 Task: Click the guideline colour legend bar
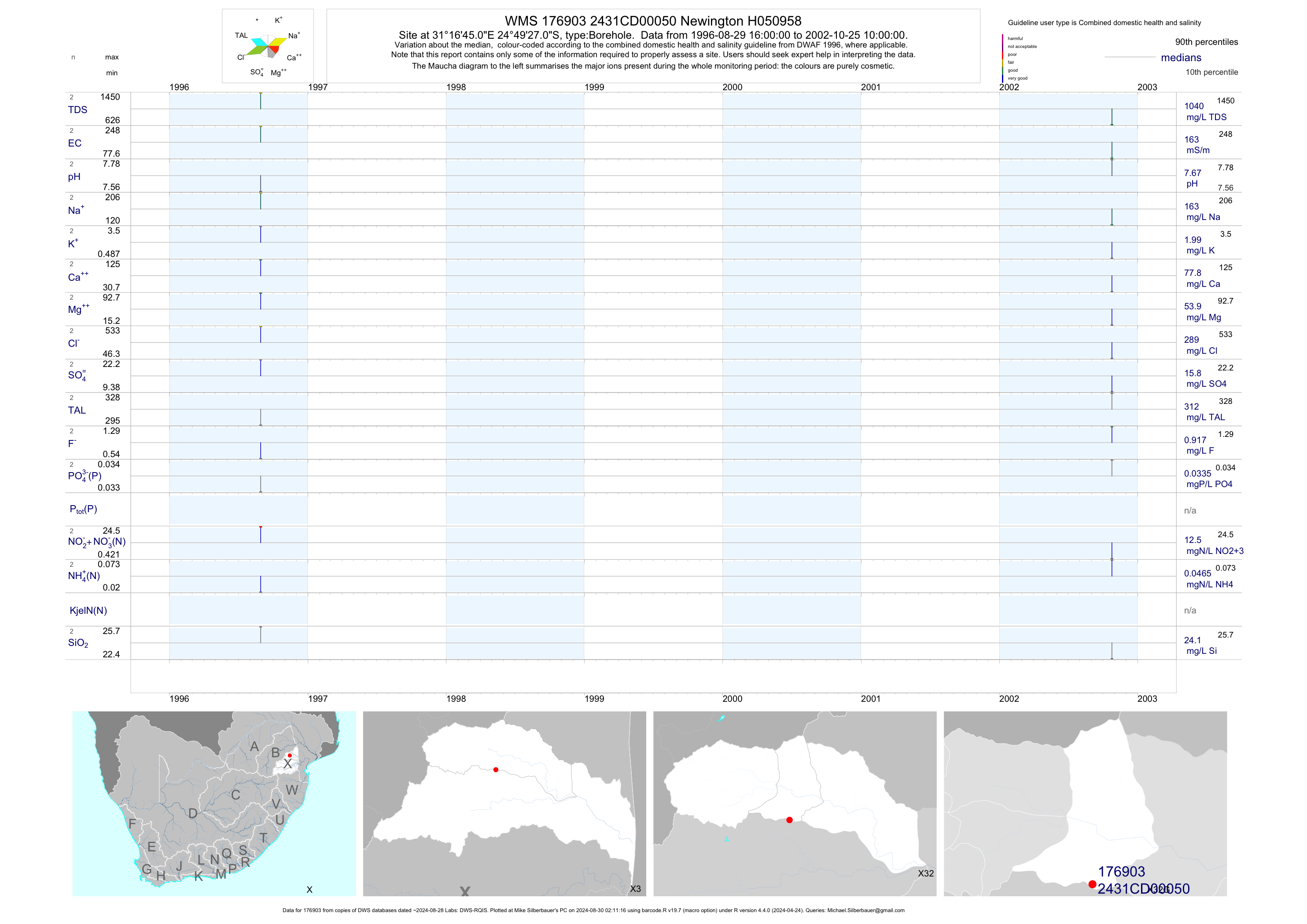point(1002,59)
